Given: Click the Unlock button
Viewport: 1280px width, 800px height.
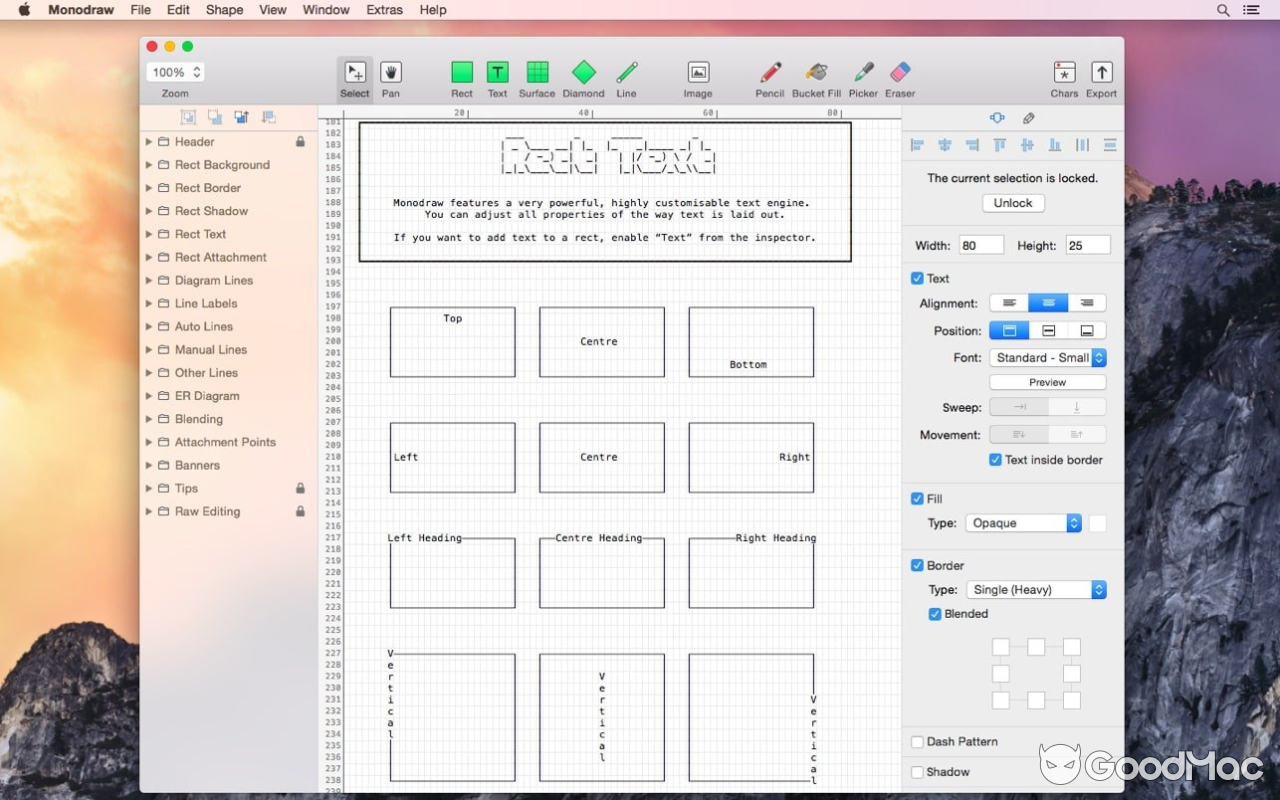Looking at the screenshot, I should (1013, 203).
